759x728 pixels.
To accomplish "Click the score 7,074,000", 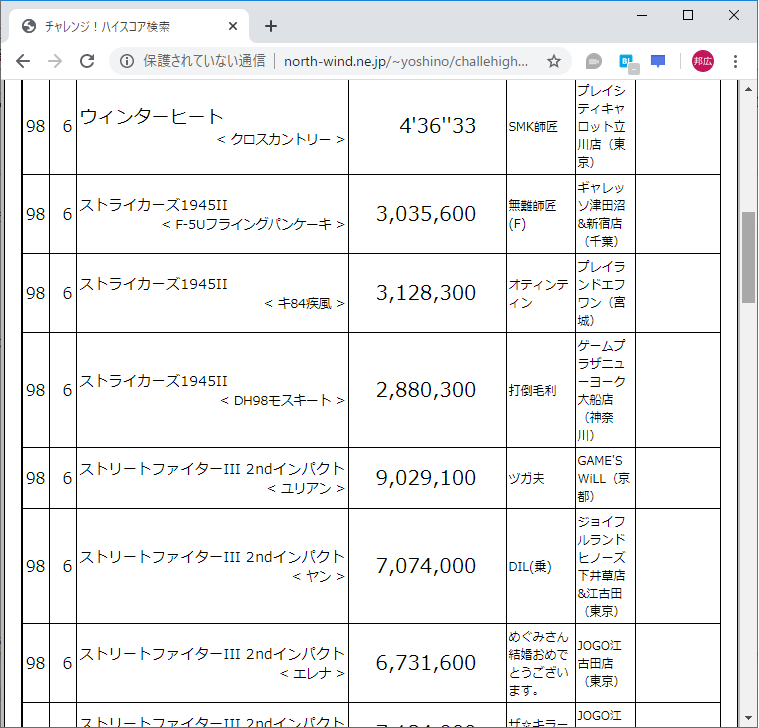I will [x=426, y=566].
